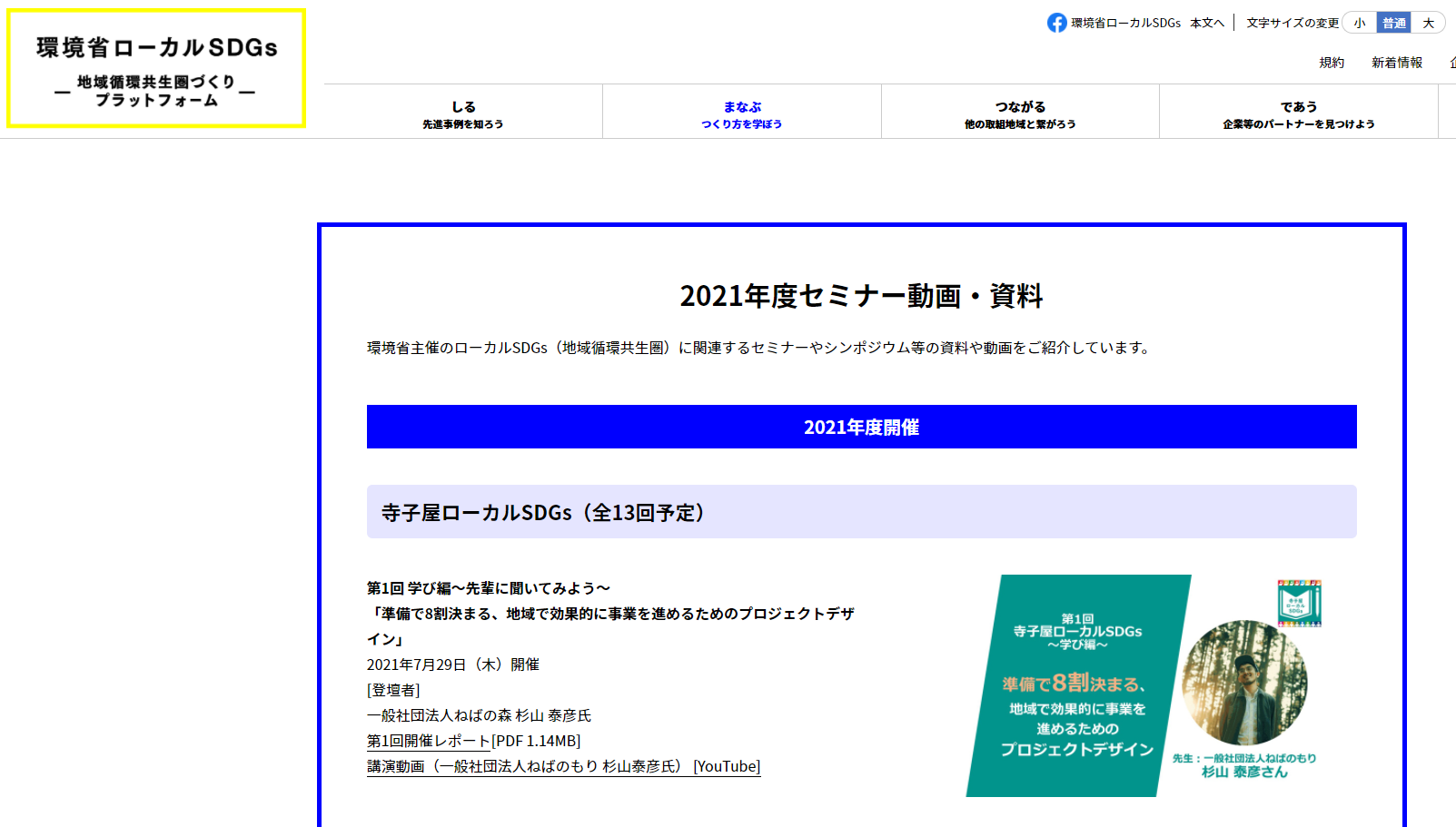
Task: Click the 環境省ローカルSDGs site logo
Action: (156, 69)
